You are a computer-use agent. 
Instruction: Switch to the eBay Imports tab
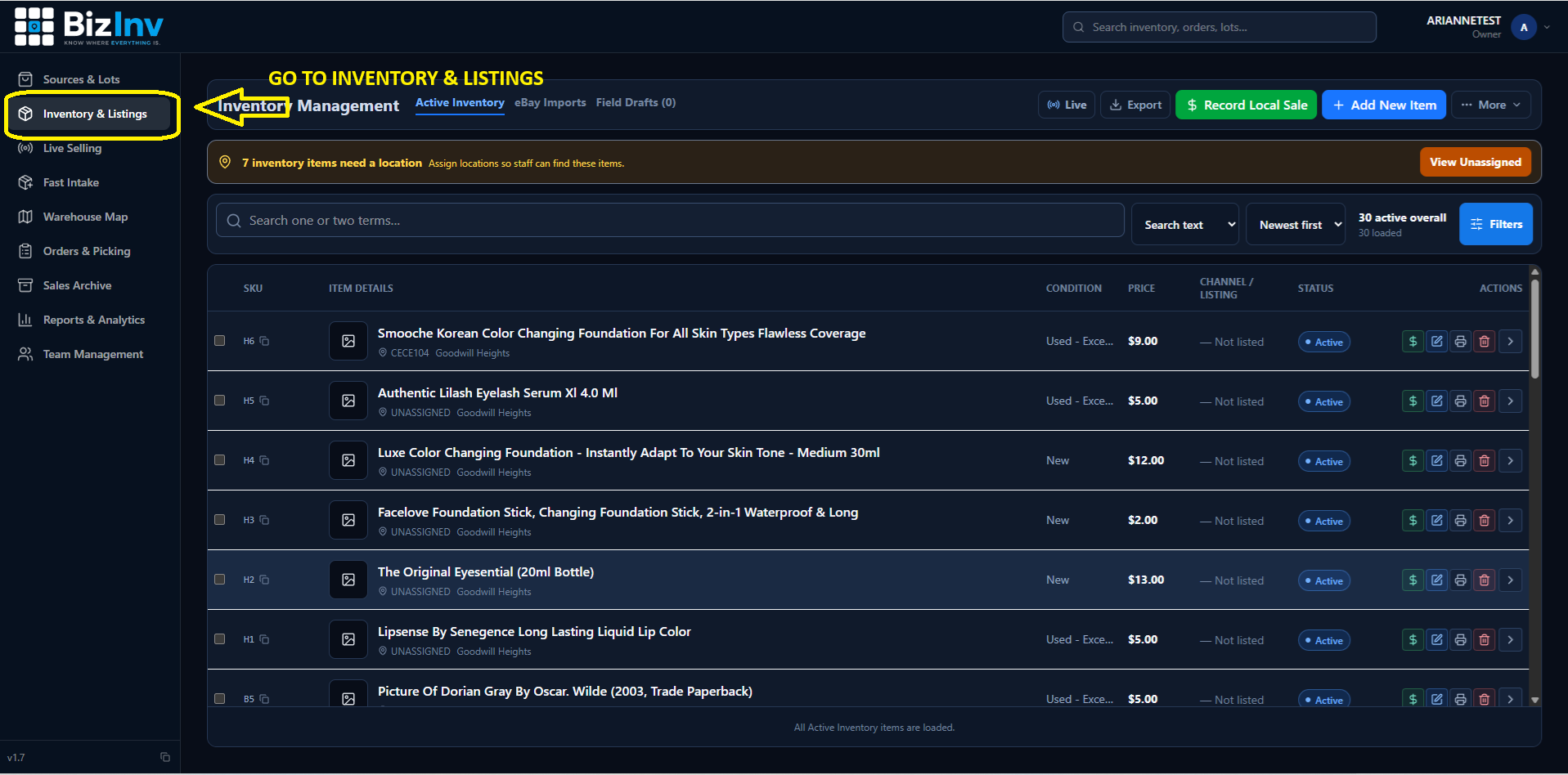550,102
